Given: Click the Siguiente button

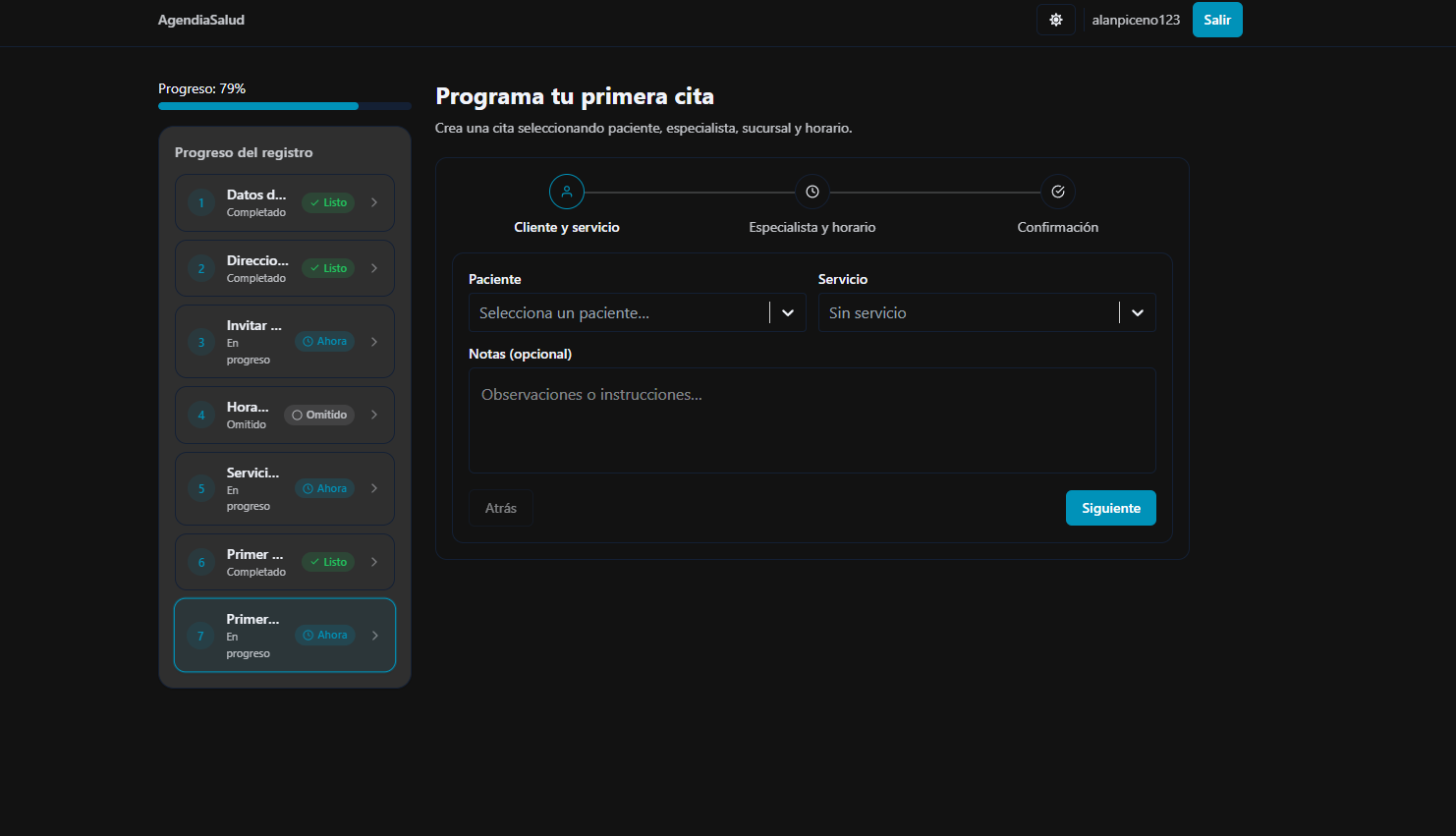Looking at the screenshot, I should 1110,508.
